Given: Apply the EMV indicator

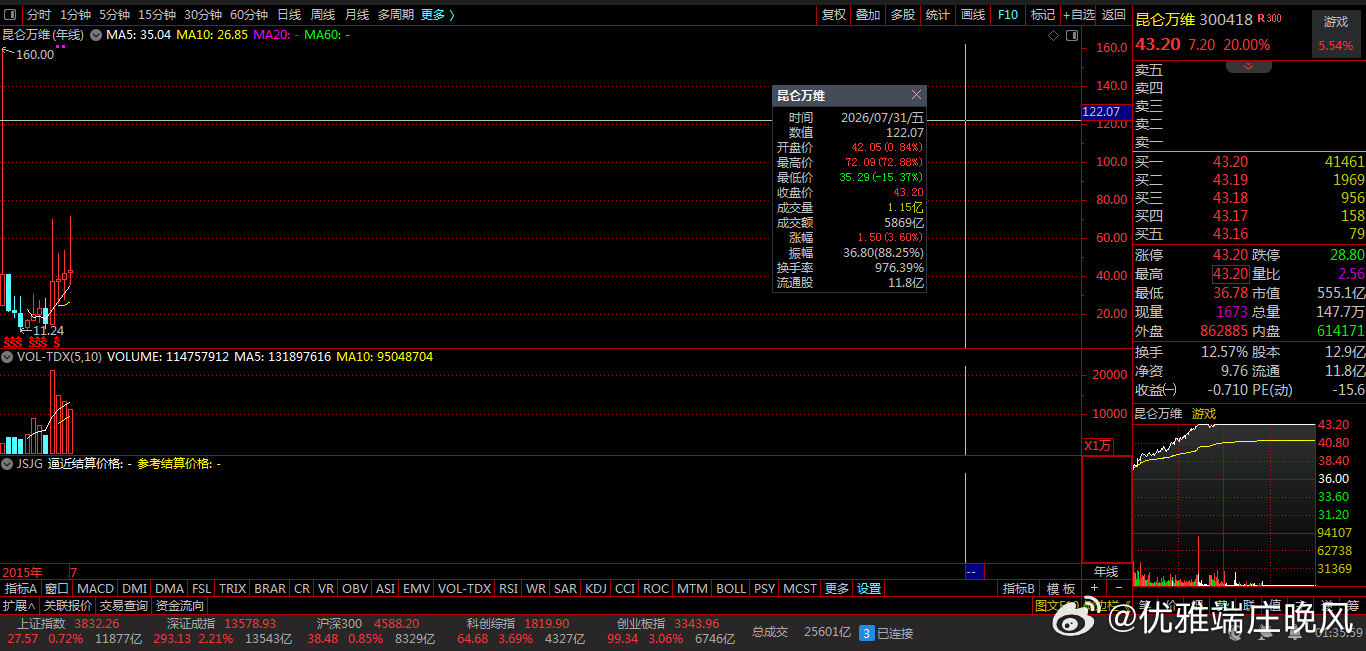Looking at the screenshot, I should click(416, 589).
